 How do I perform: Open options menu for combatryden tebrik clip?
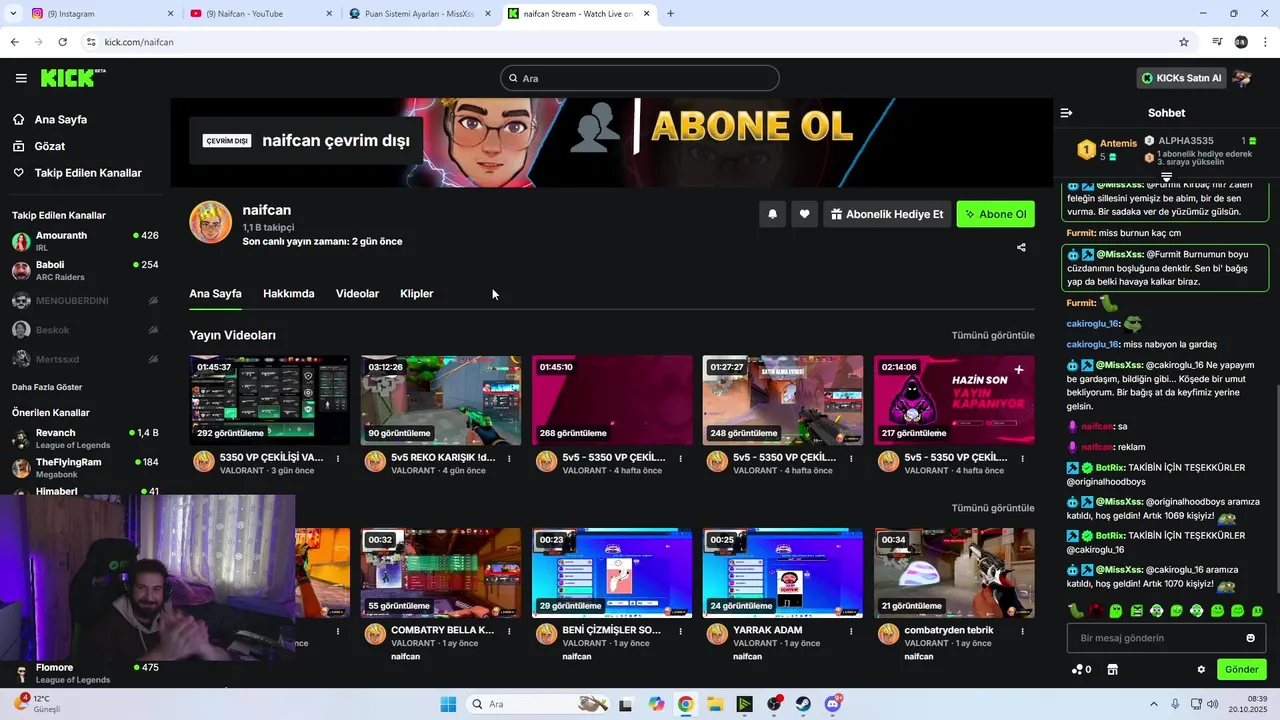pos(1022,632)
